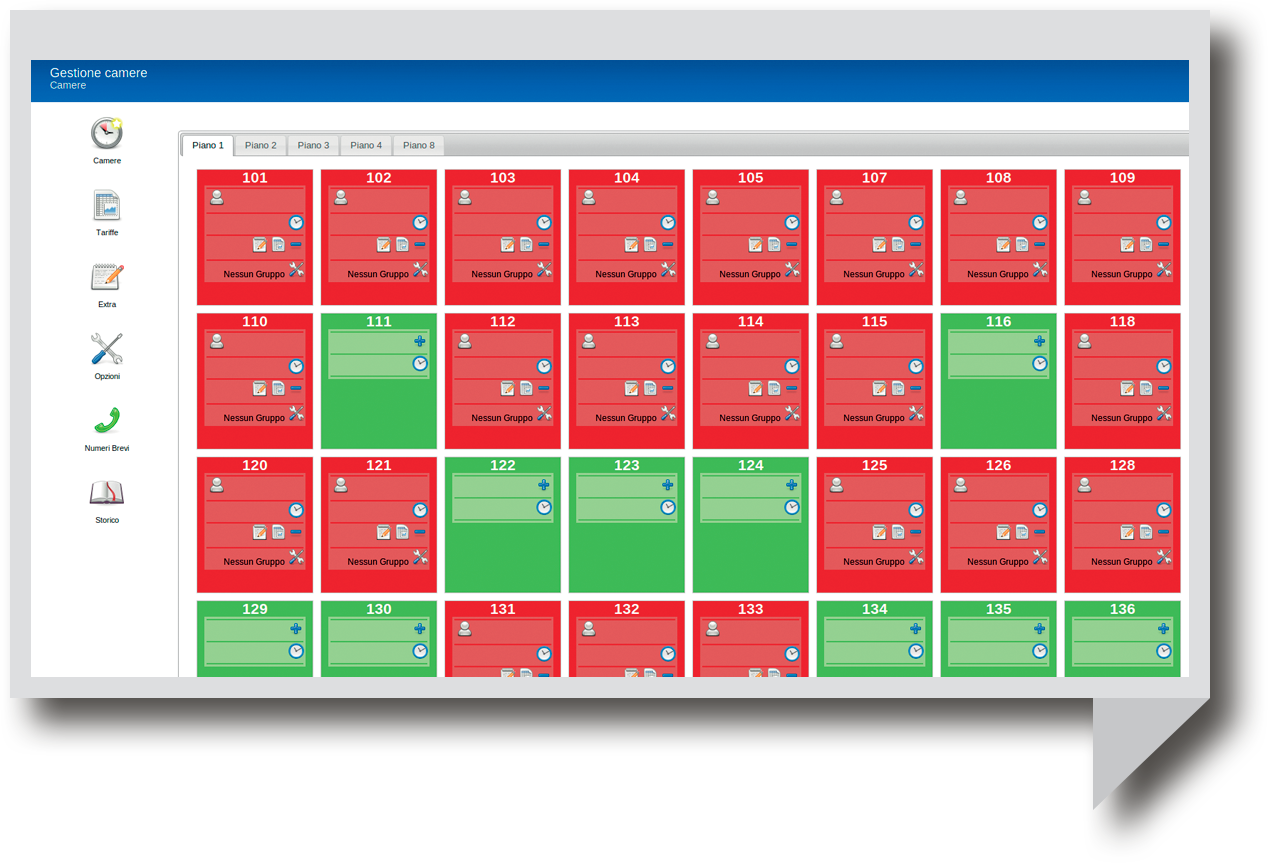Screen dimensions: 1268x864
Task: Click blue minus icon in room 118
Action: [x=1164, y=388]
